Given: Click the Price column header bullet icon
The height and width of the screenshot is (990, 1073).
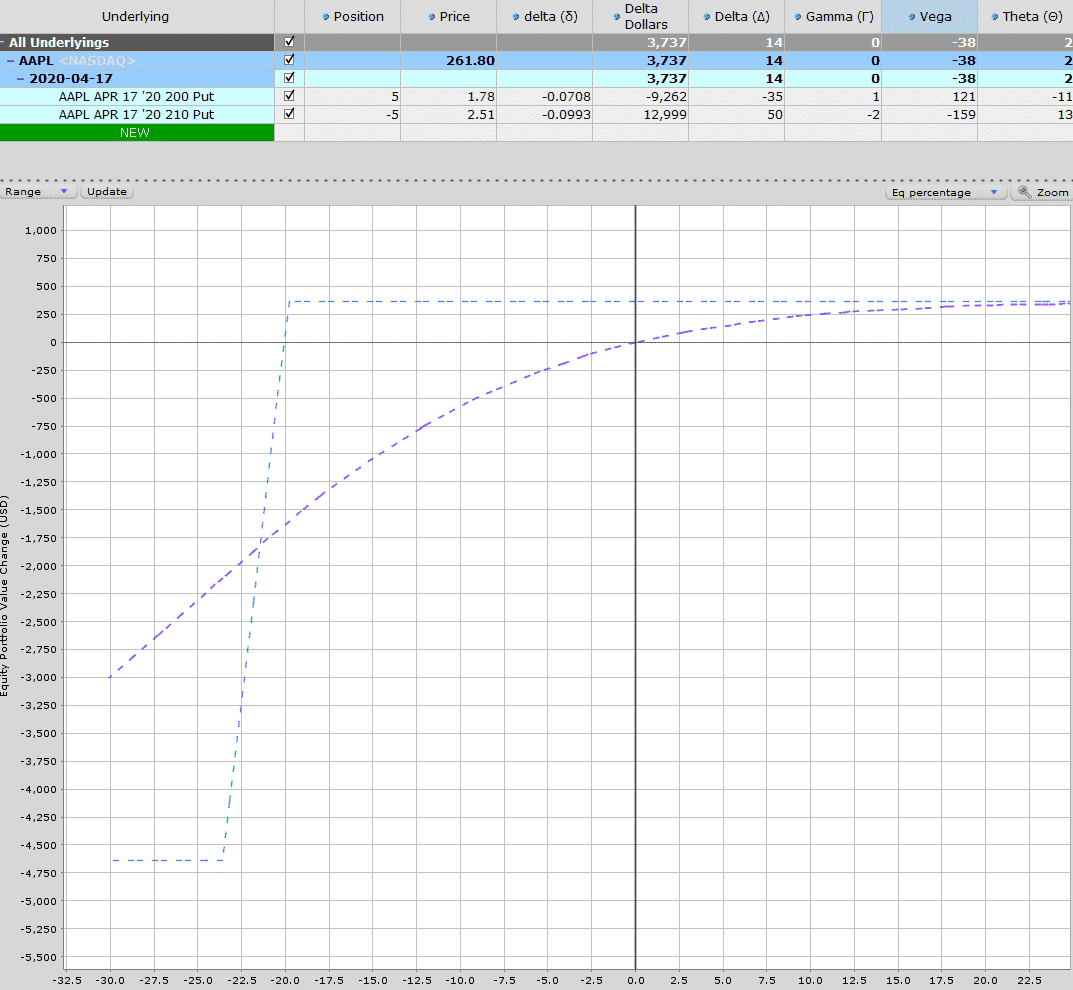Looking at the screenshot, I should [x=432, y=16].
